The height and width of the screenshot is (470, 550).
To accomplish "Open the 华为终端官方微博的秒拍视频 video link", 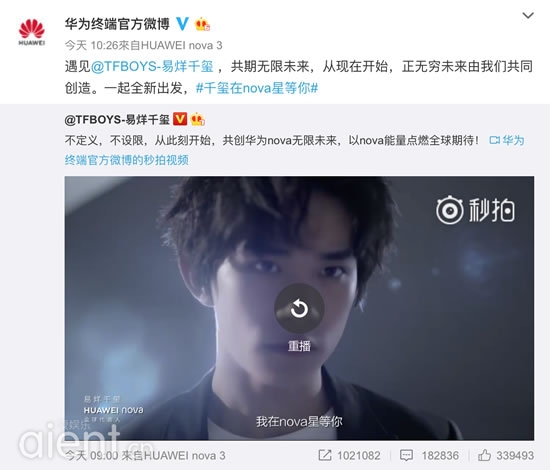I will (x=295, y=150).
